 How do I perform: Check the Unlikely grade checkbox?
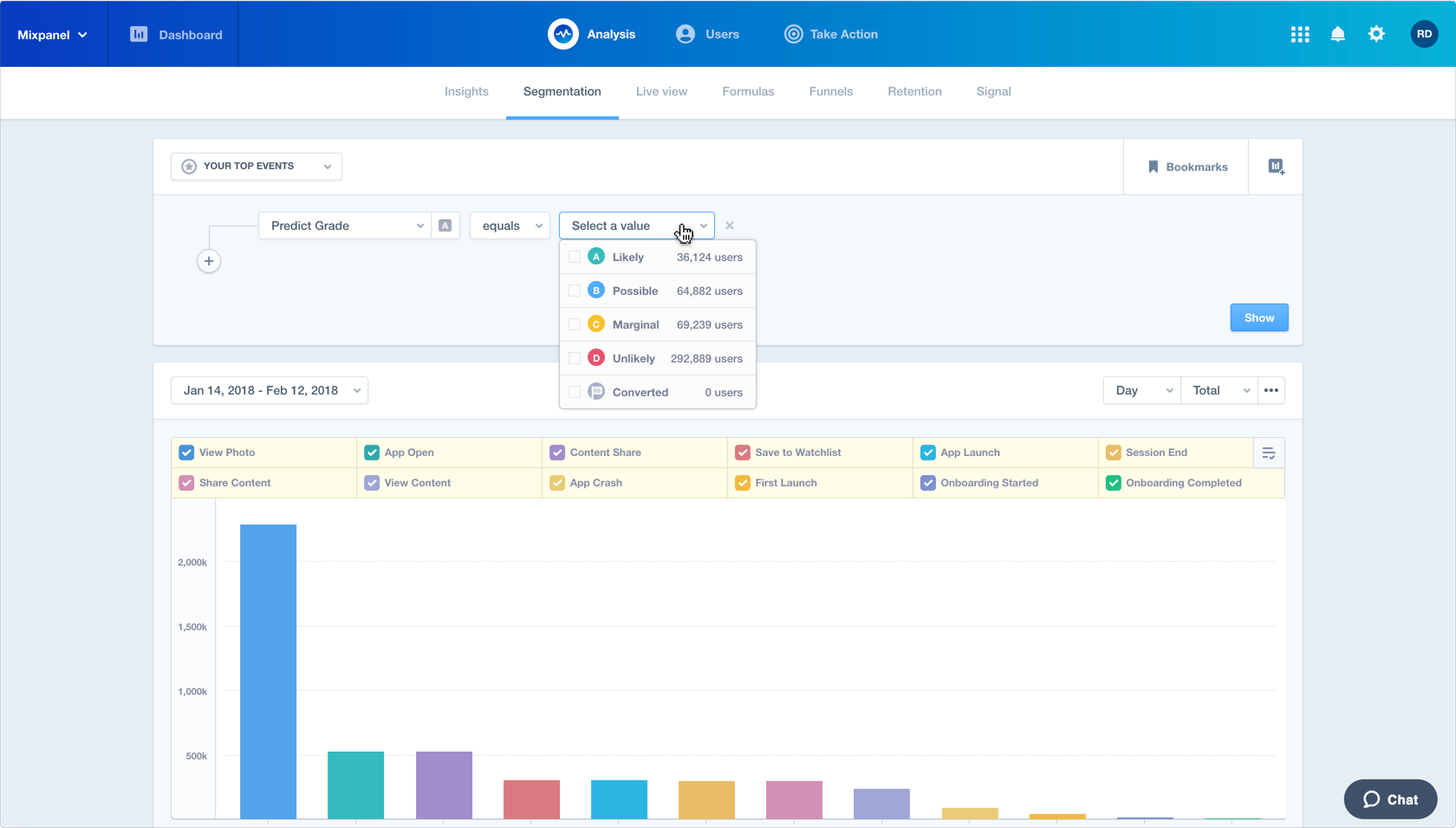(575, 358)
